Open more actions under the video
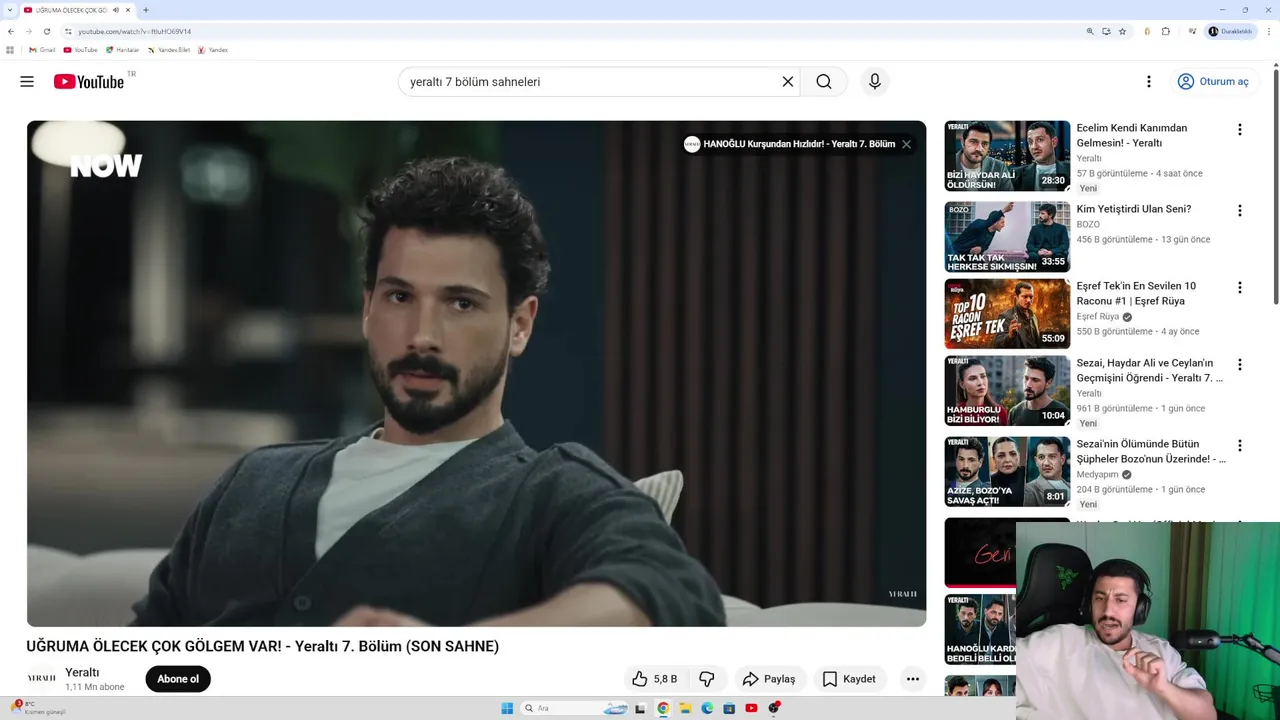This screenshot has height=720, width=1280. point(913,679)
